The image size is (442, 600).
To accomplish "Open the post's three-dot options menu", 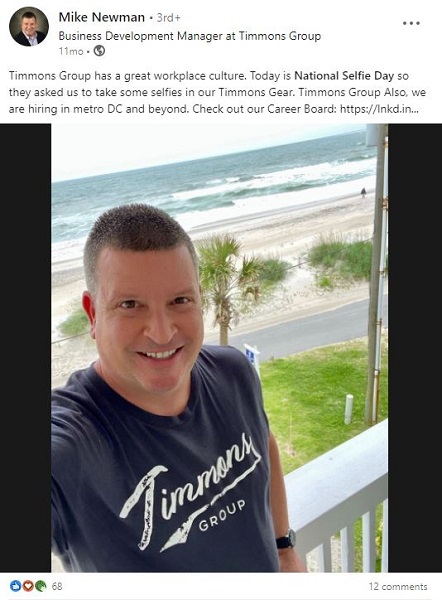I will tap(411, 23).
